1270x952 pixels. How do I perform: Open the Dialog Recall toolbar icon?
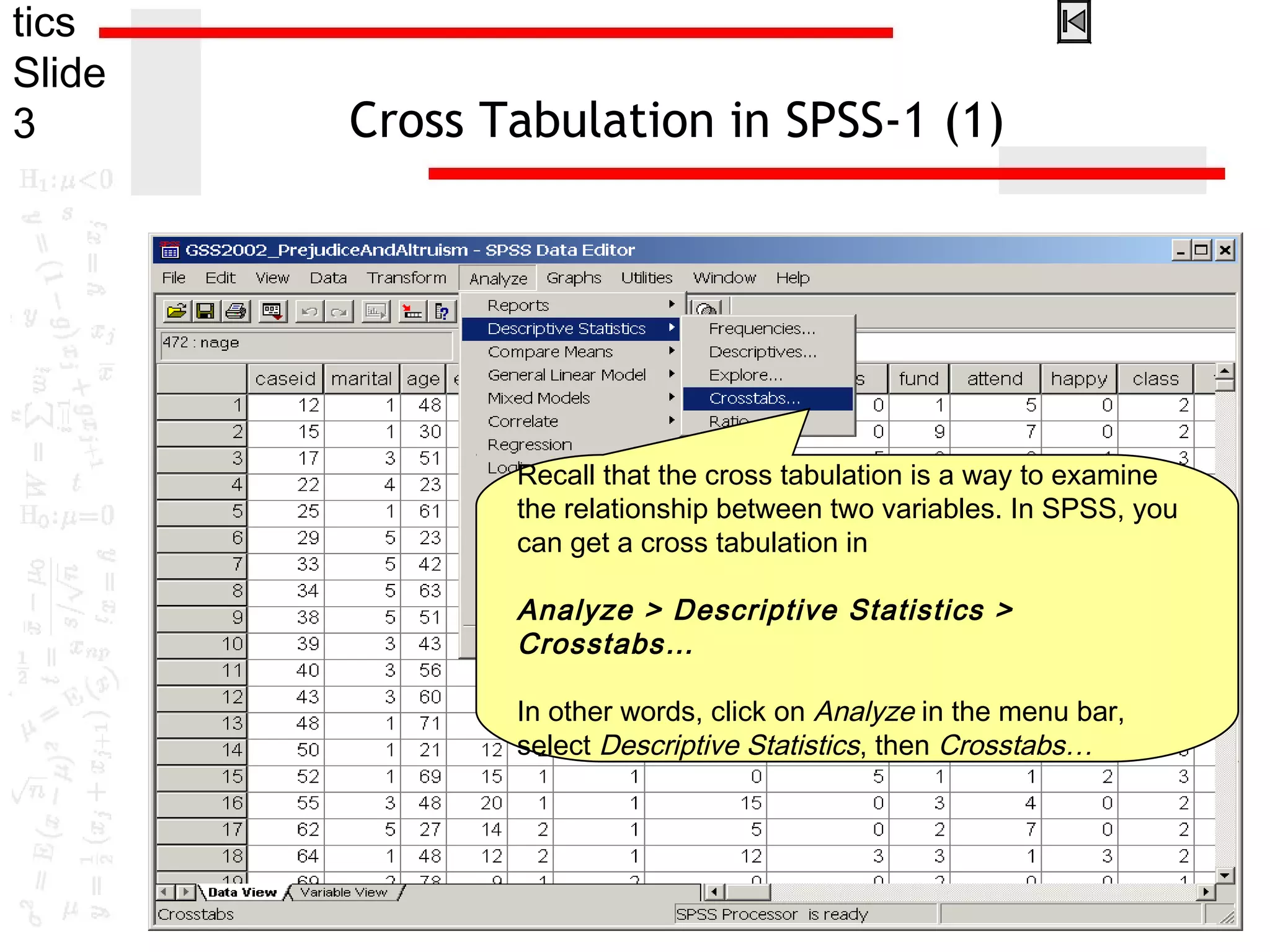(x=272, y=311)
